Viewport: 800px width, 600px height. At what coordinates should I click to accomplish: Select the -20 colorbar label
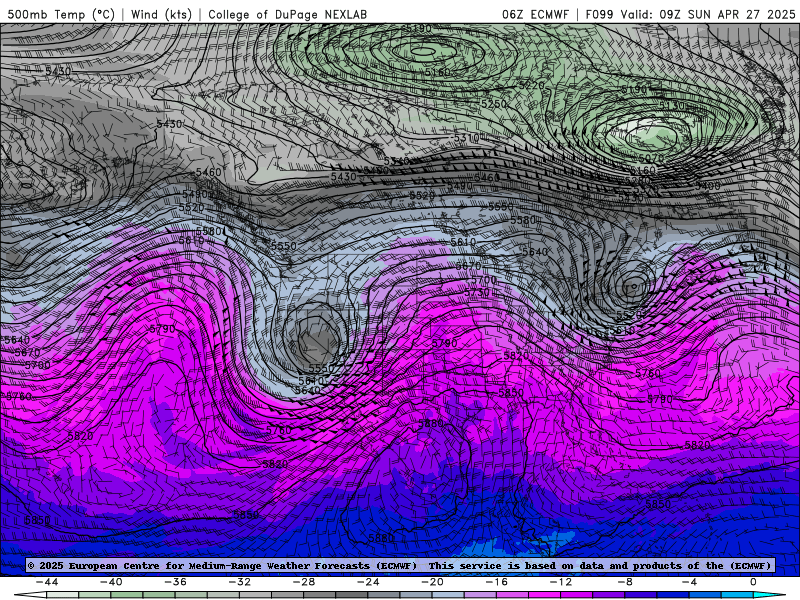[433, 582]
